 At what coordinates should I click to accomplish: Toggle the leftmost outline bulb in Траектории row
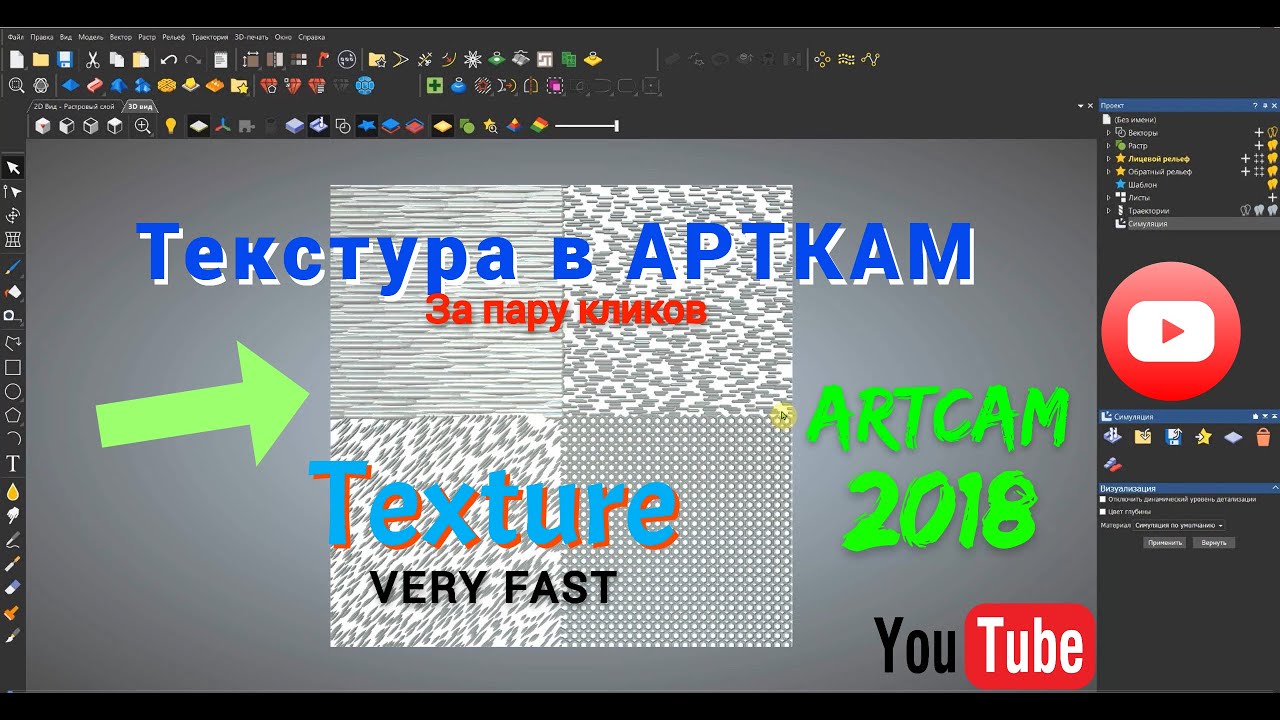coord(1246,210)
